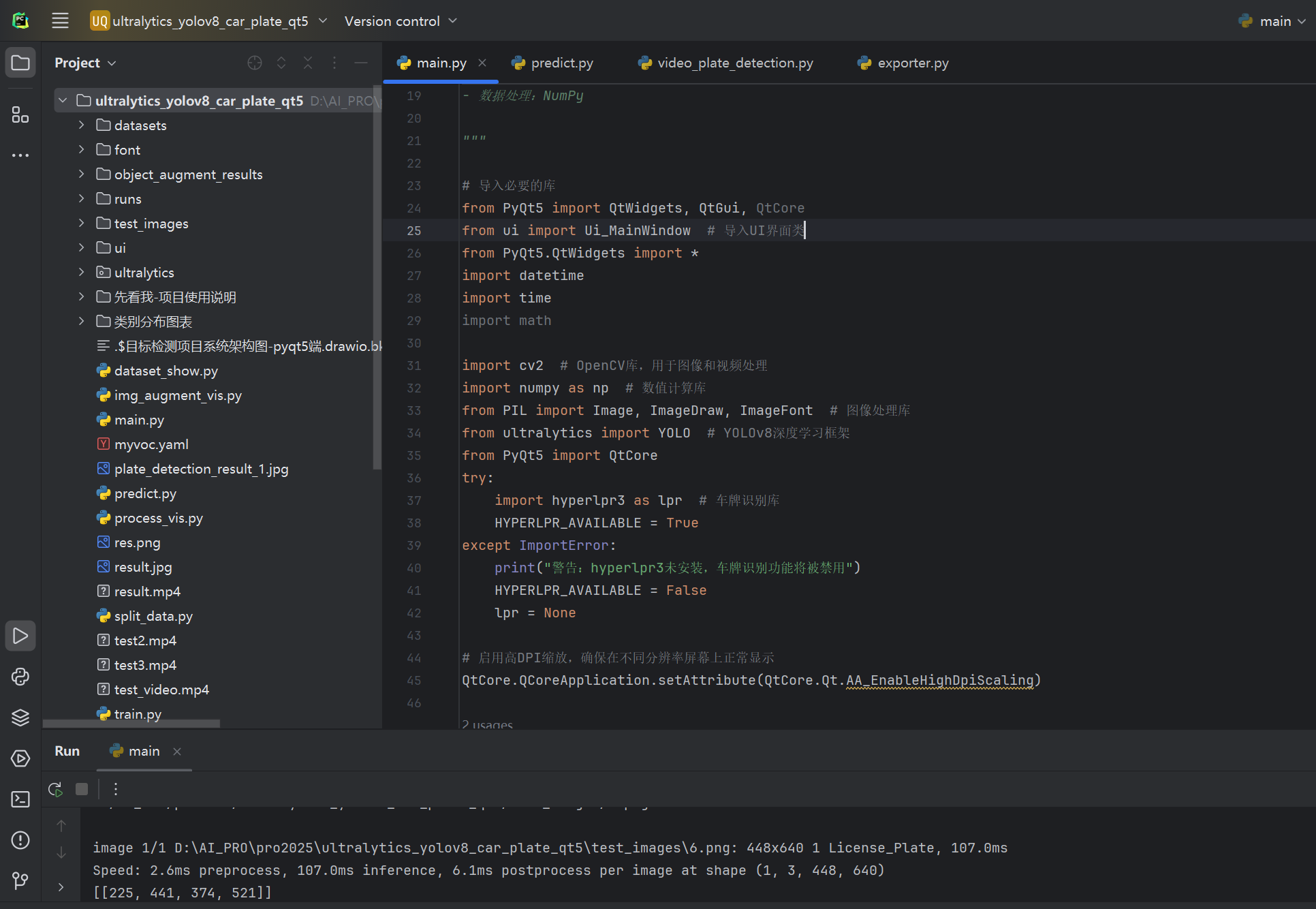
Task: Expand the font folder
Action: point(81,150)
